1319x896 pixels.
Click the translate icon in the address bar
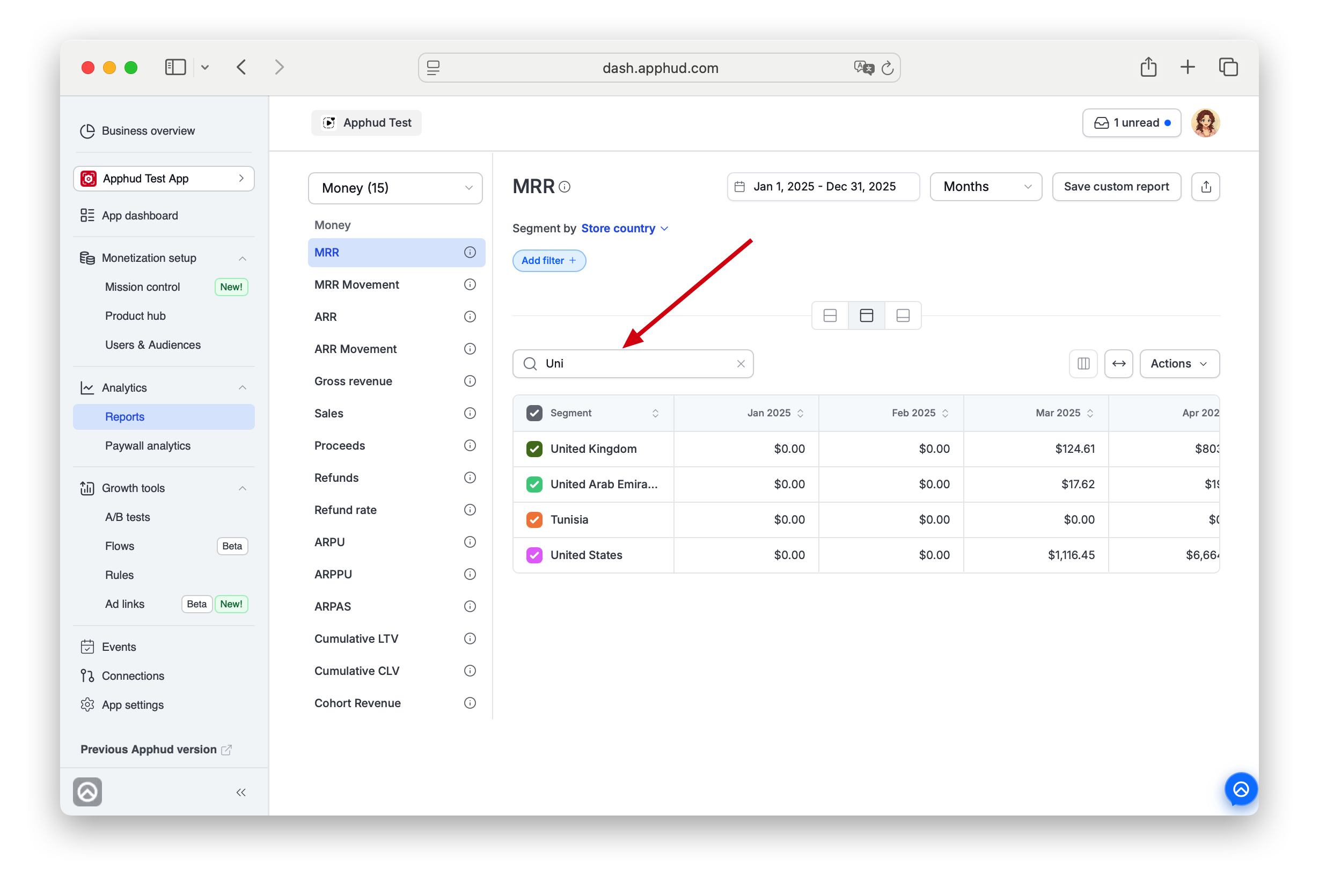863,68
